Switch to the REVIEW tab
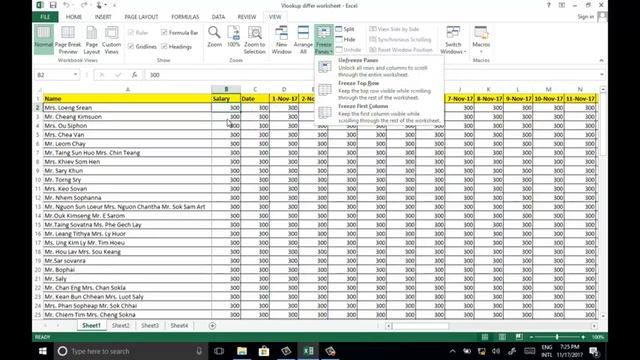Screen dimensions: 640x360 (247, 17)
